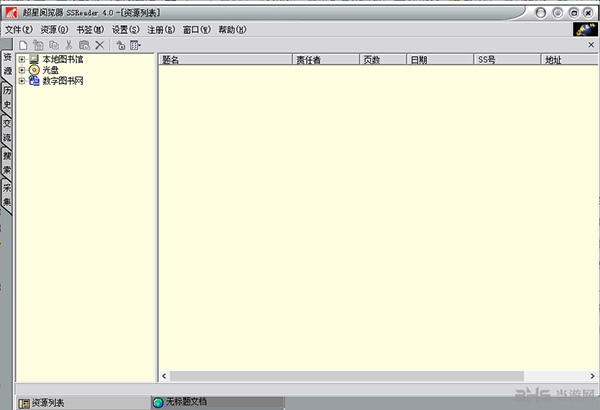Select the 光盘 disc icon in tree

pos(33,70)
